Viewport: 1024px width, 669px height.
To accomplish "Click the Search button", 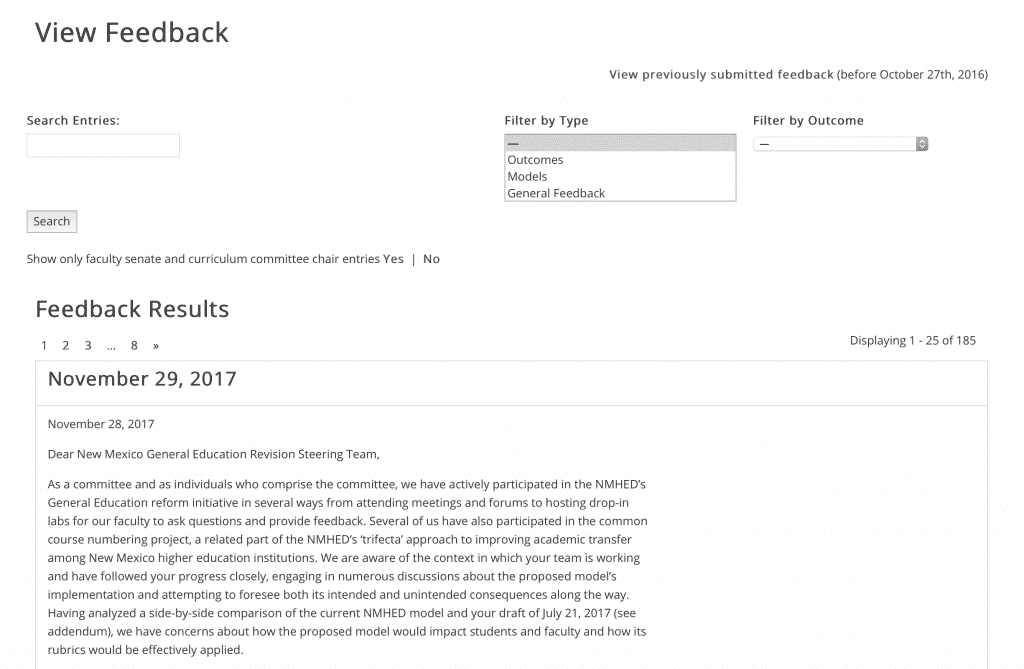I will click(52, 221).
